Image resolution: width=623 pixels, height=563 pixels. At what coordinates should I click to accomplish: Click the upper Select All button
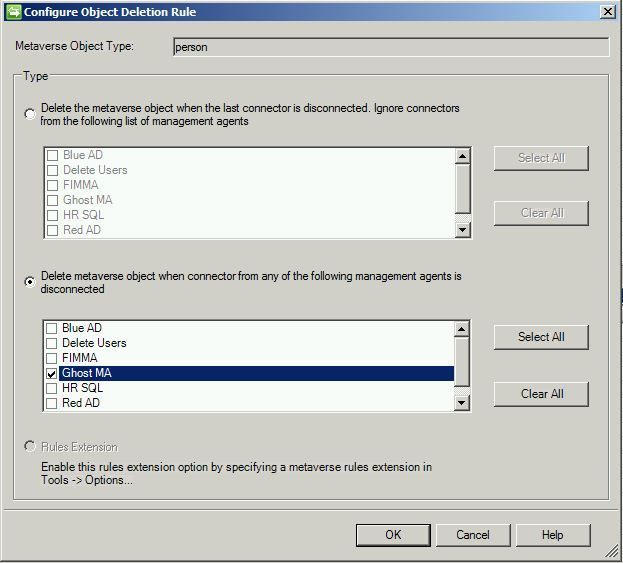point(541,158)
